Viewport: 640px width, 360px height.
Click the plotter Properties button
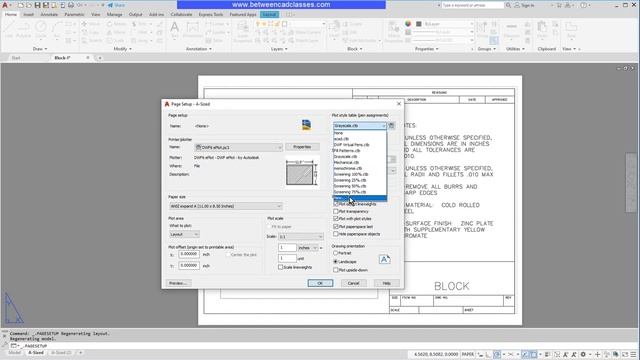click(x=302, y=147)
